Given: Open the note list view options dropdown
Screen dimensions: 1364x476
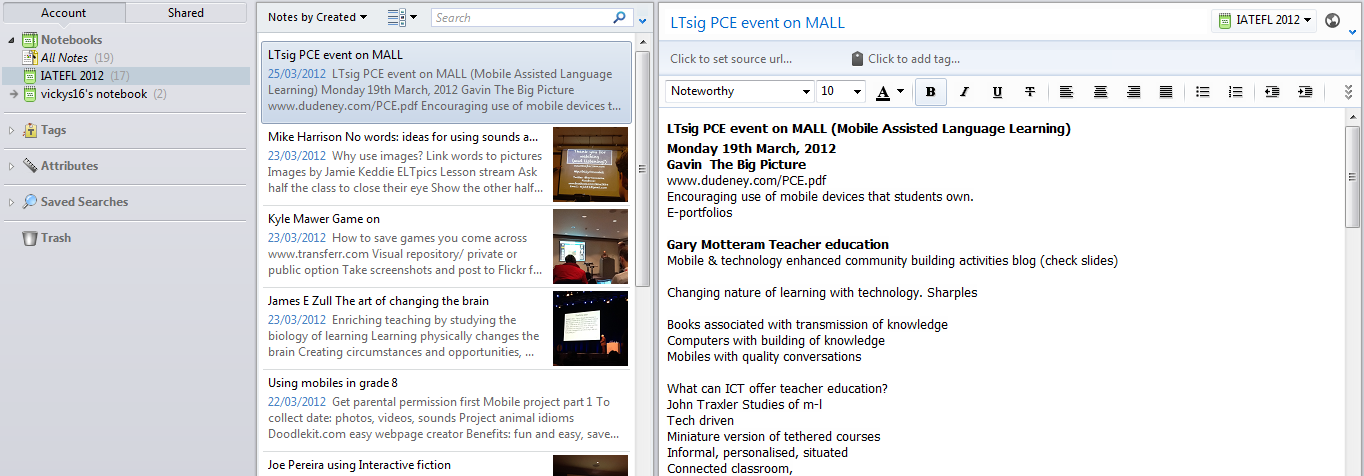Looking at the screenshot, I should (x=402, y=17).
